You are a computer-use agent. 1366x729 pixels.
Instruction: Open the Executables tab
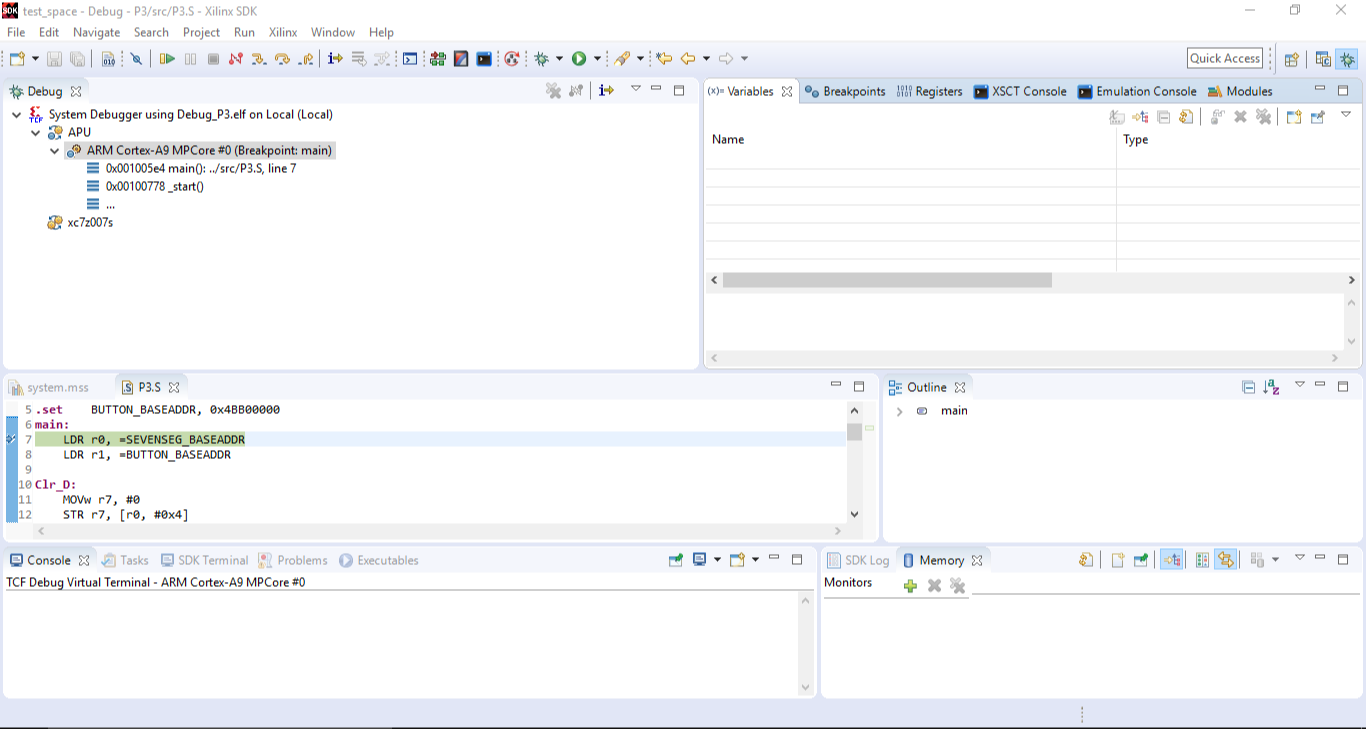[378, 561]
